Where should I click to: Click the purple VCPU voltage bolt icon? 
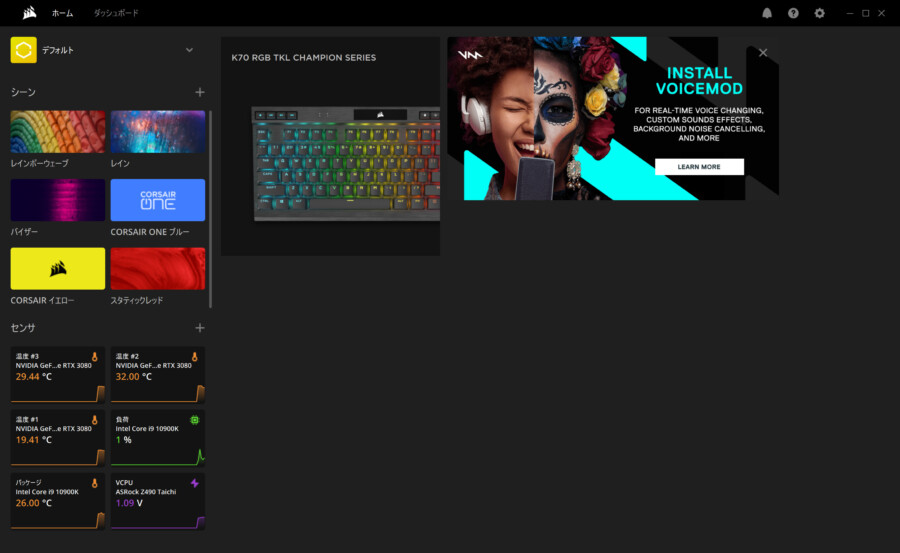coord(194,484)
